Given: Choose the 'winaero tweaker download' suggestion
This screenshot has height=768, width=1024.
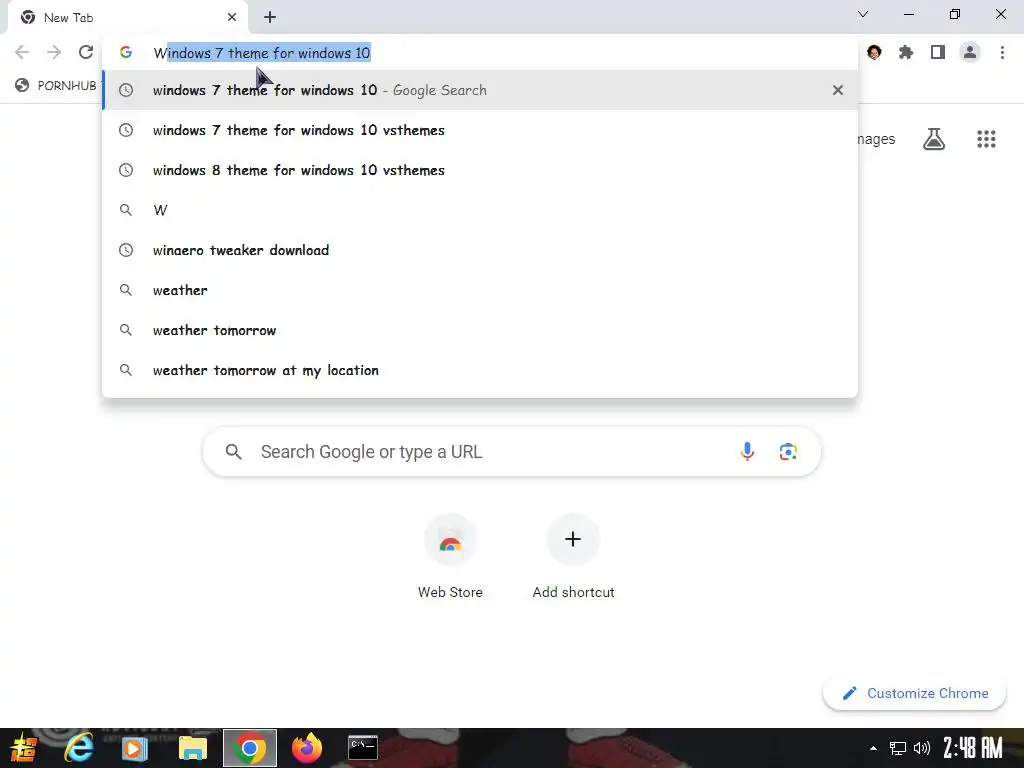Looking at the screenshot, I should pyautogui.click(x=480, y=250).
